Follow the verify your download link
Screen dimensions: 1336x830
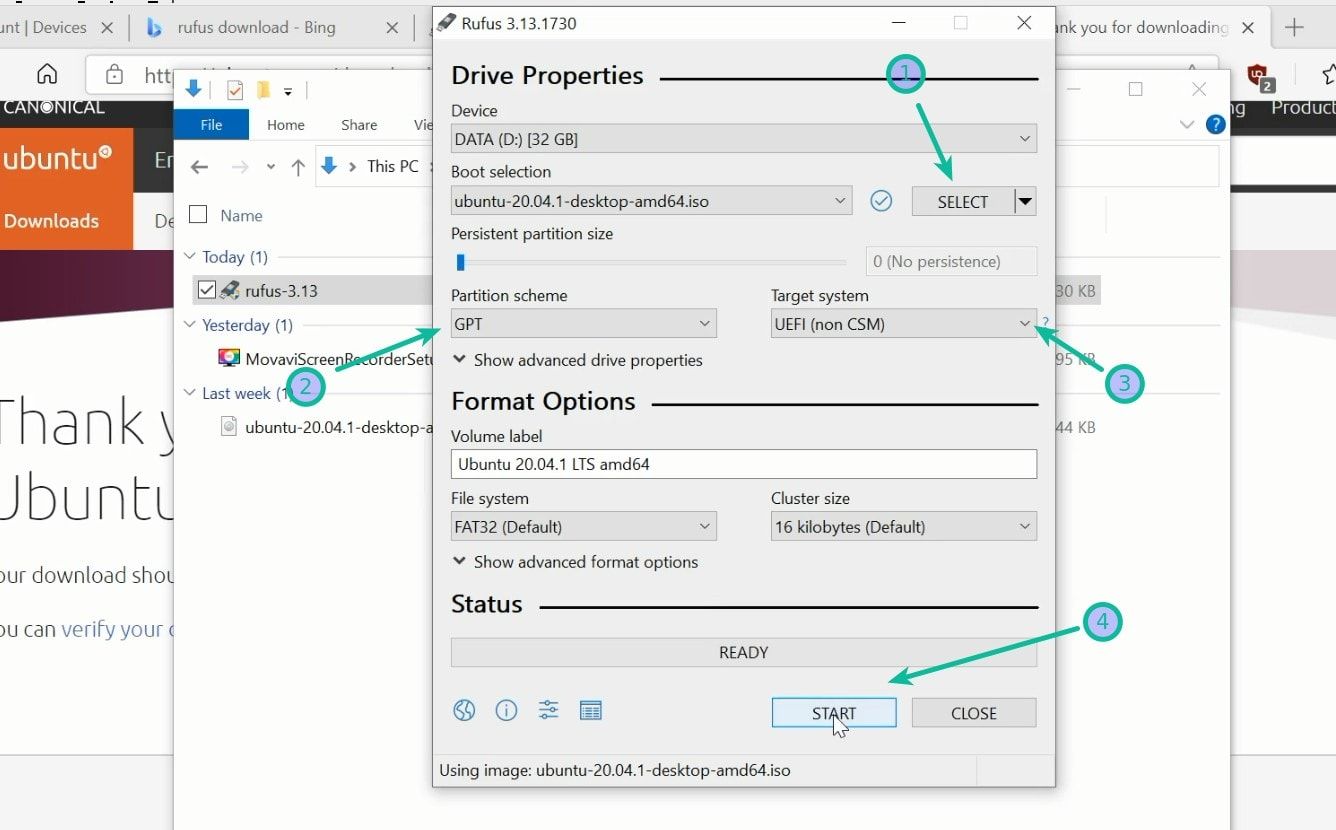(118, 629)
